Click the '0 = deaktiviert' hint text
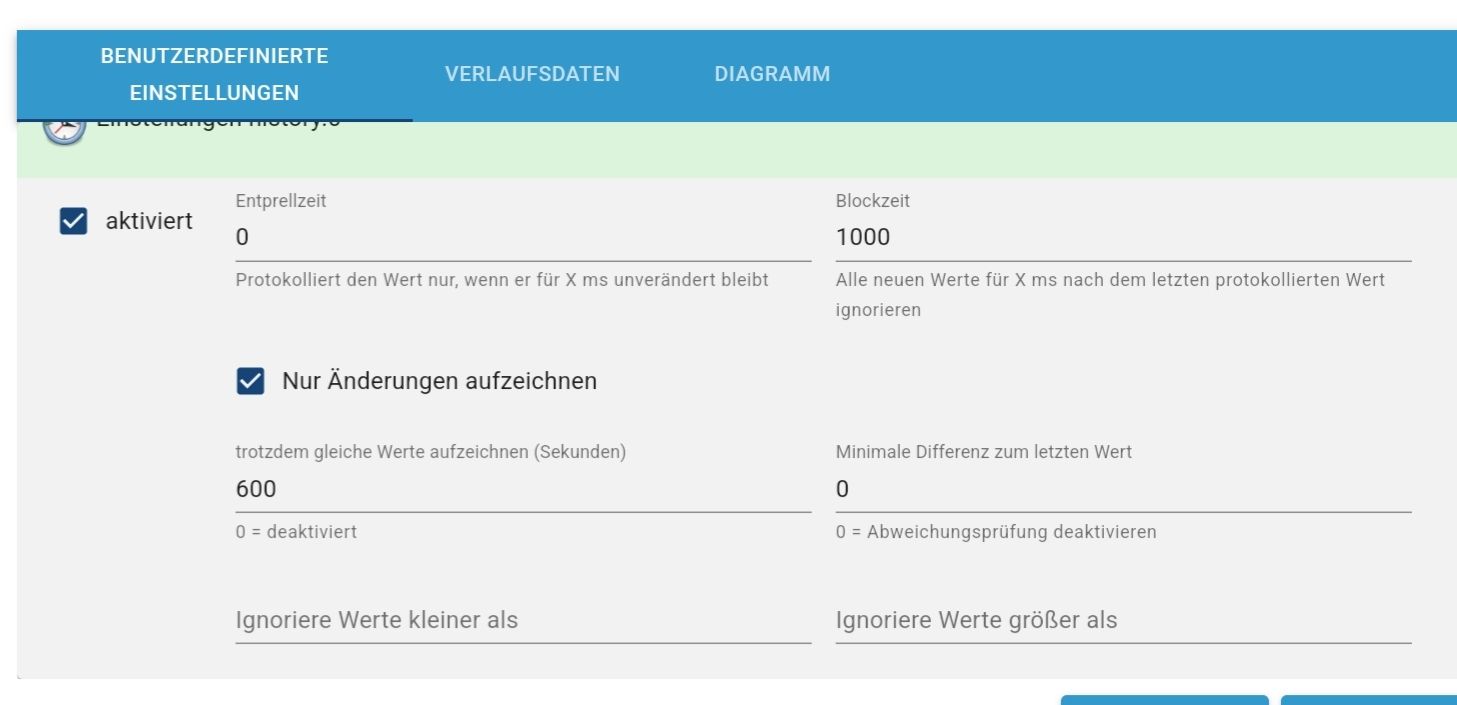The height and width of the screenshot is (705, 1457). 296,532
